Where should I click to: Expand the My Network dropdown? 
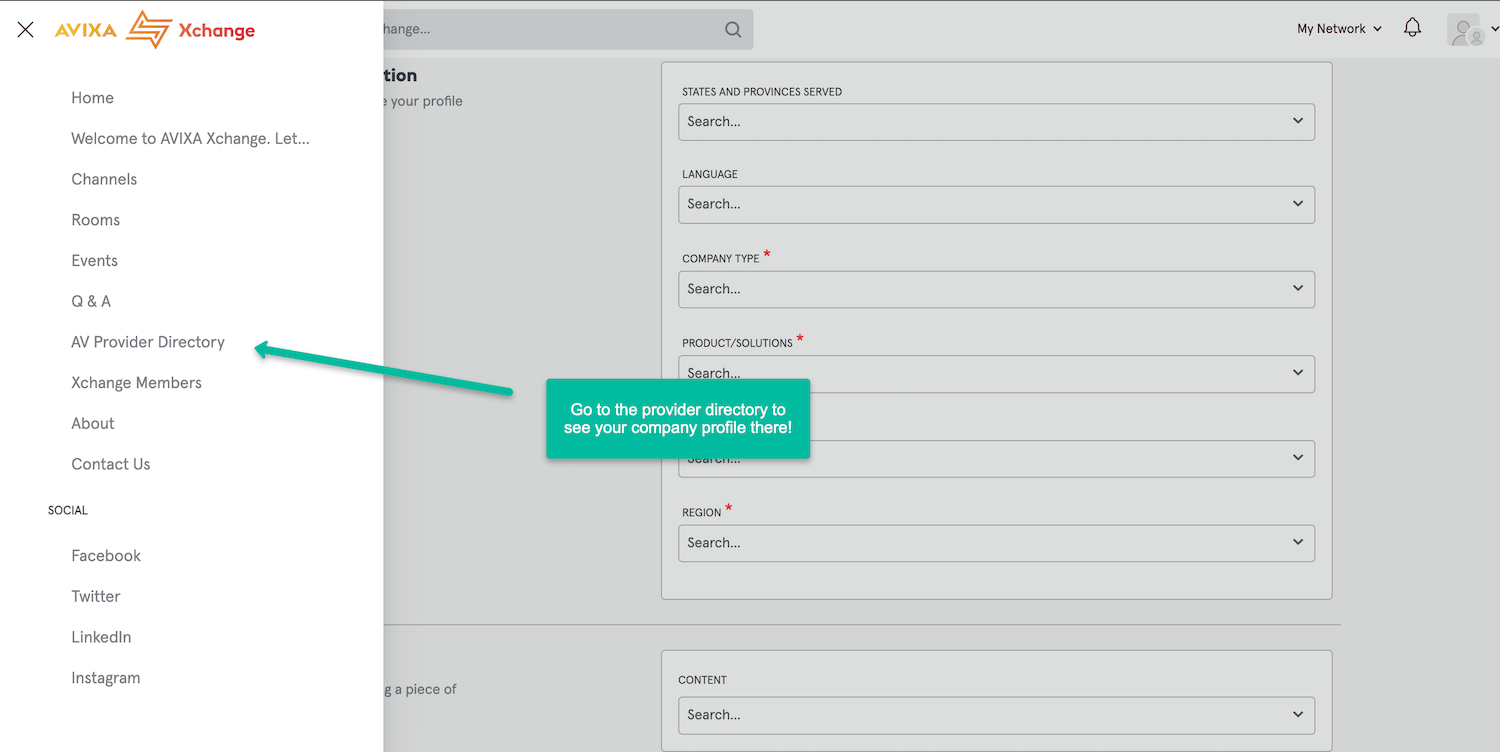coord(1339,29)
